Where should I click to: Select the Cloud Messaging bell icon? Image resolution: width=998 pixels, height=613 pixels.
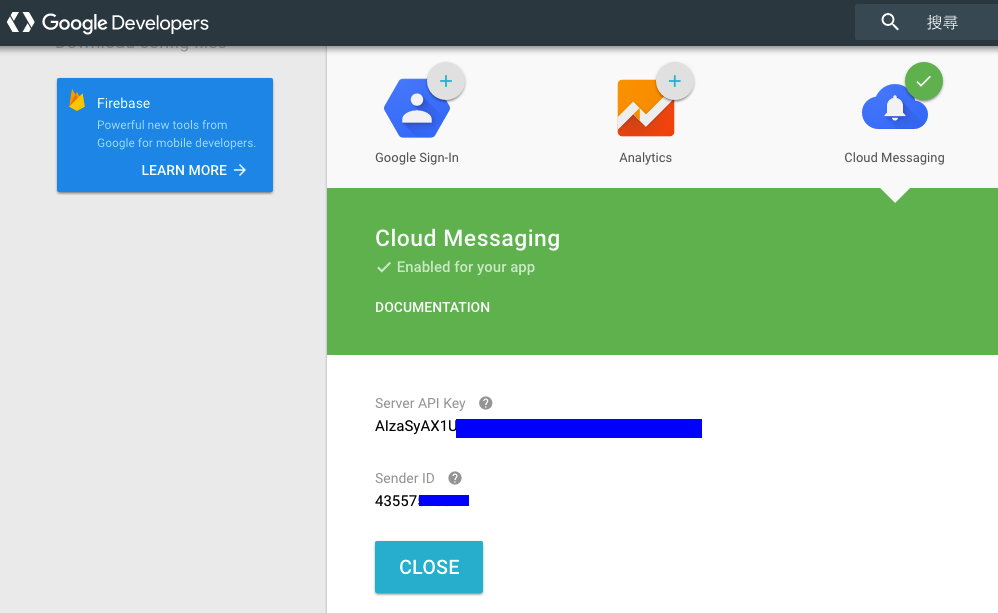click(x=894, y=108)
